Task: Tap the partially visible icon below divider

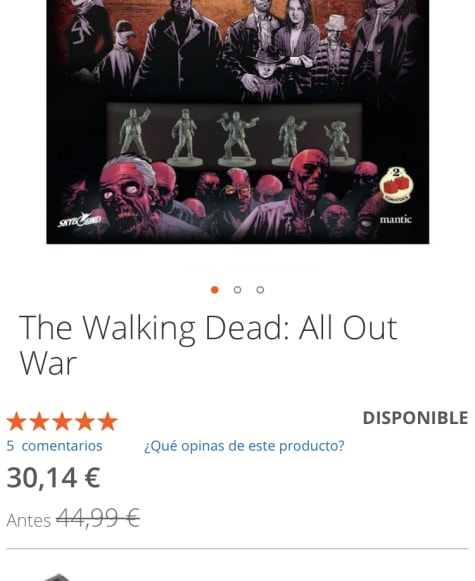Action: pos(57,577)
